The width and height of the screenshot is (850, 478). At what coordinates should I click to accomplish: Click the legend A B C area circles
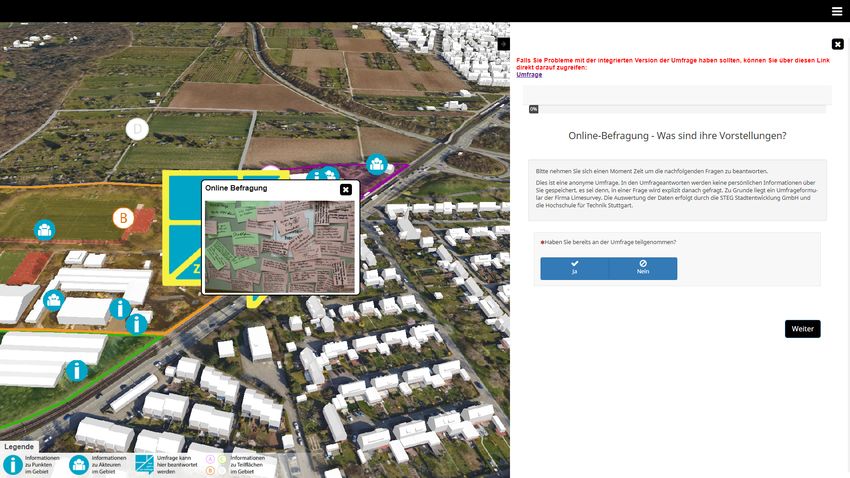[216, 465]
